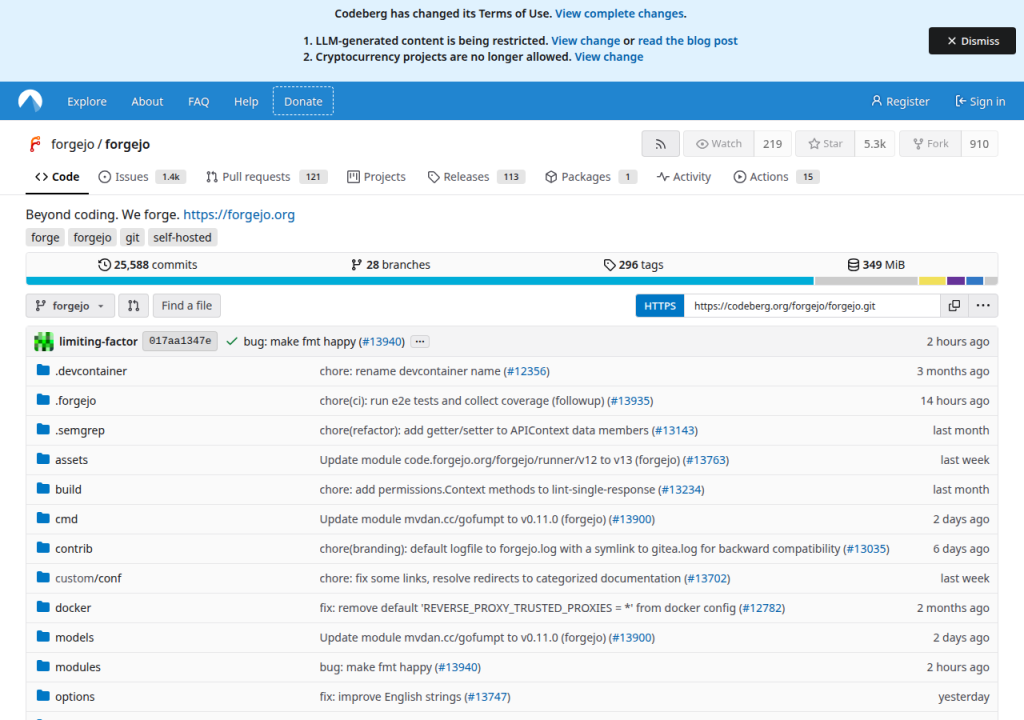Open View complete changes link
This screenshot has width=1024, height=720.
pyautogui.click(x=619, y=14)
